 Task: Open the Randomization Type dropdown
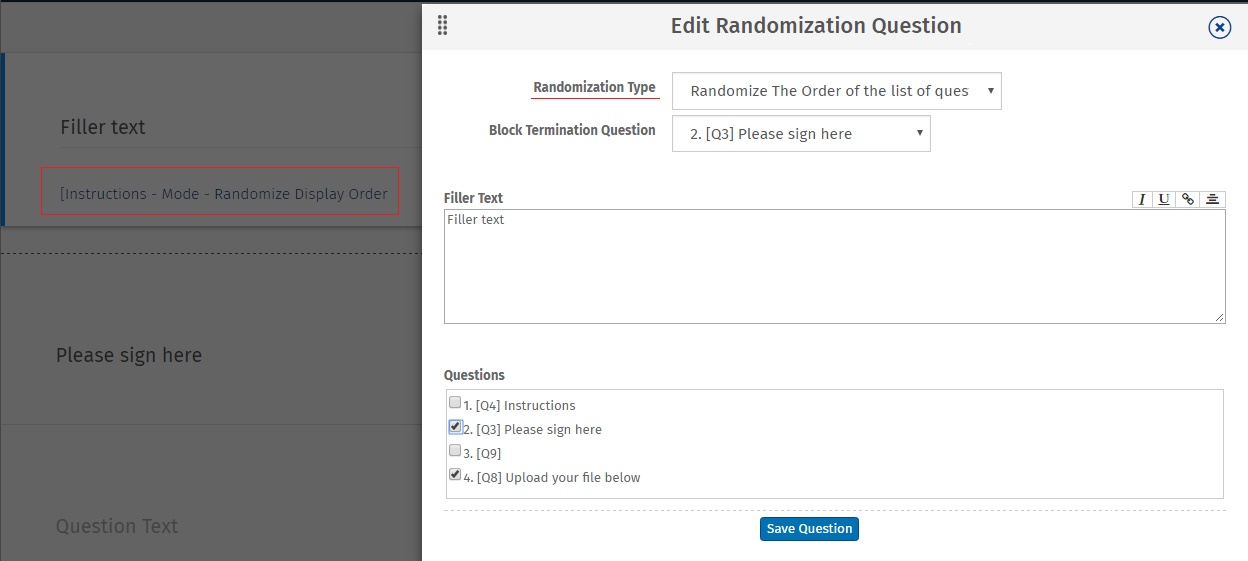click(836, 91)
